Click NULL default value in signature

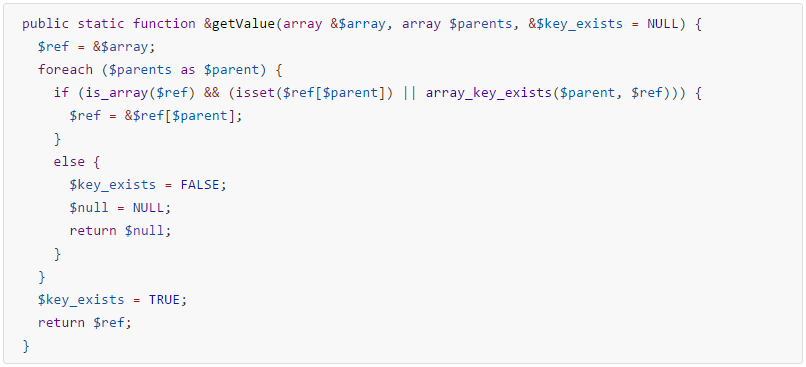pos(662,24)
